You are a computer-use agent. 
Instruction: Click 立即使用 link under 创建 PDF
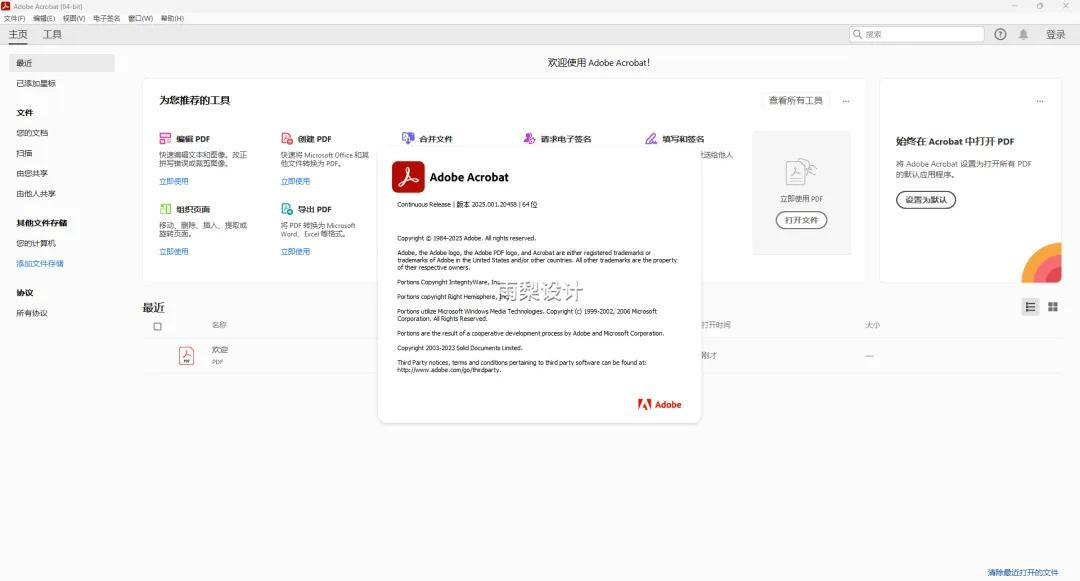click(x=295, y=182)
